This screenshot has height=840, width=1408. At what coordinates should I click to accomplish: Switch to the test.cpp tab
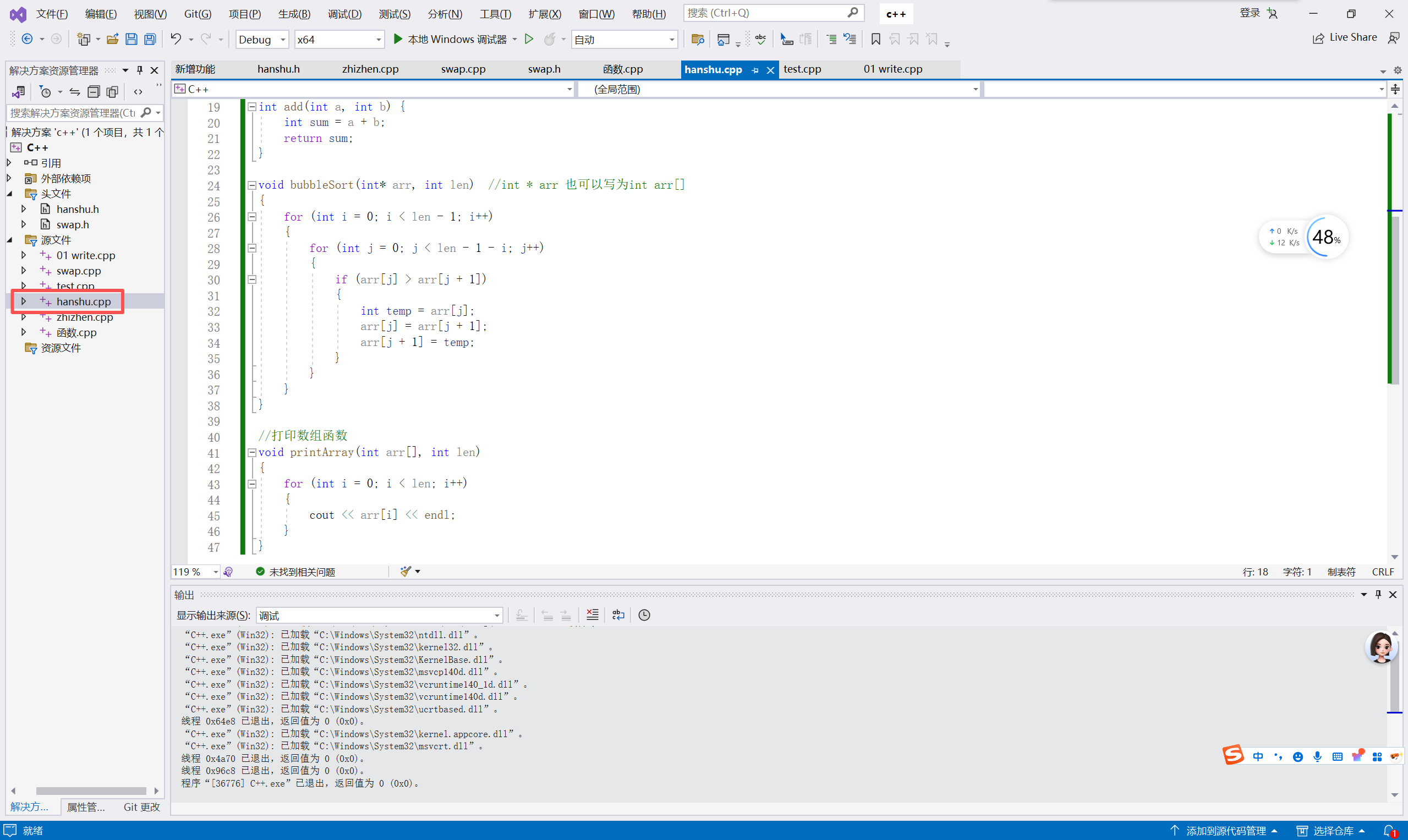[x=802, y=69]
